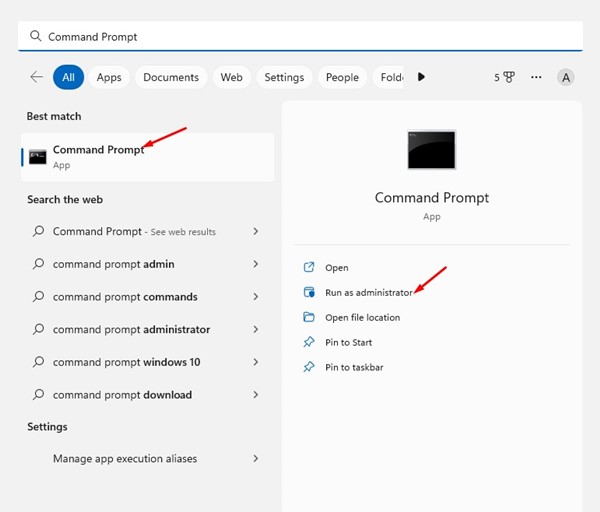Click the search text input field
600x512 pixels.
(x=300, y=36)
